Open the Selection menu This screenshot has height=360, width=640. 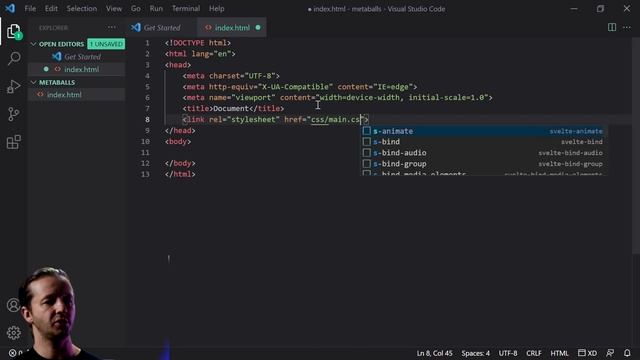tap(82, 9)
